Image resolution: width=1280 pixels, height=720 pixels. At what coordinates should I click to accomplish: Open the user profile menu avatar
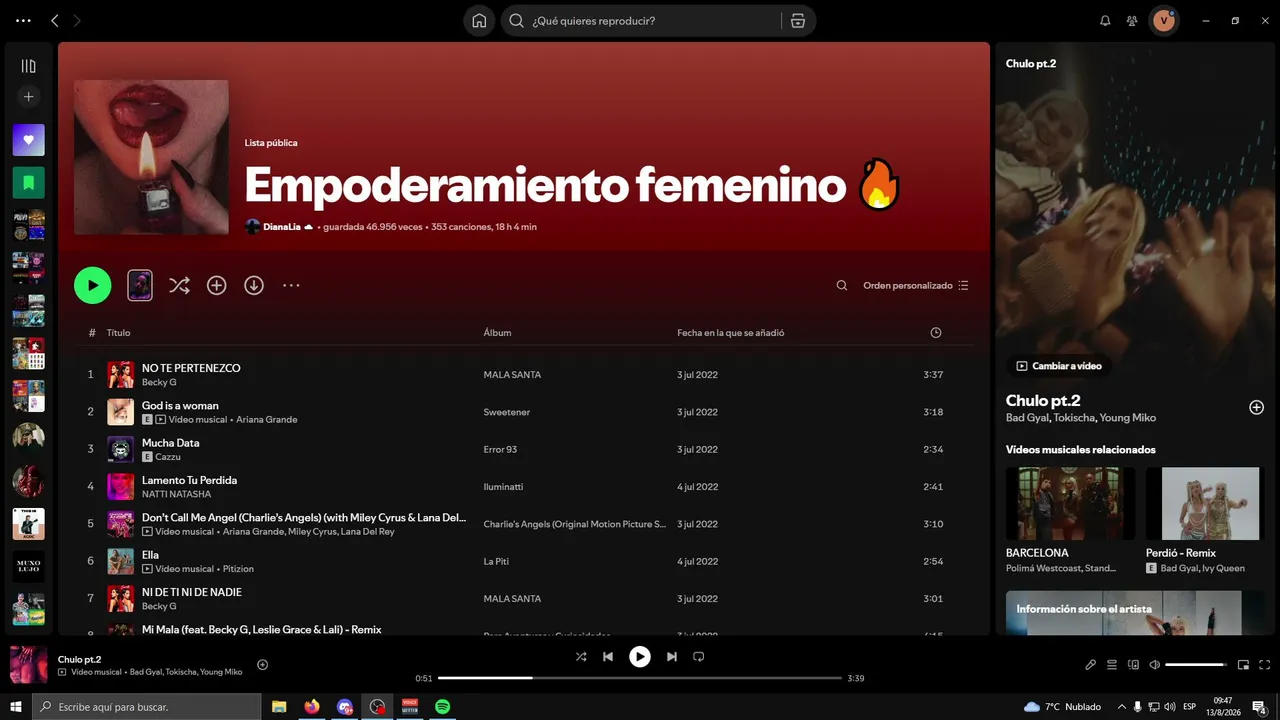(x=1164, y=21)
